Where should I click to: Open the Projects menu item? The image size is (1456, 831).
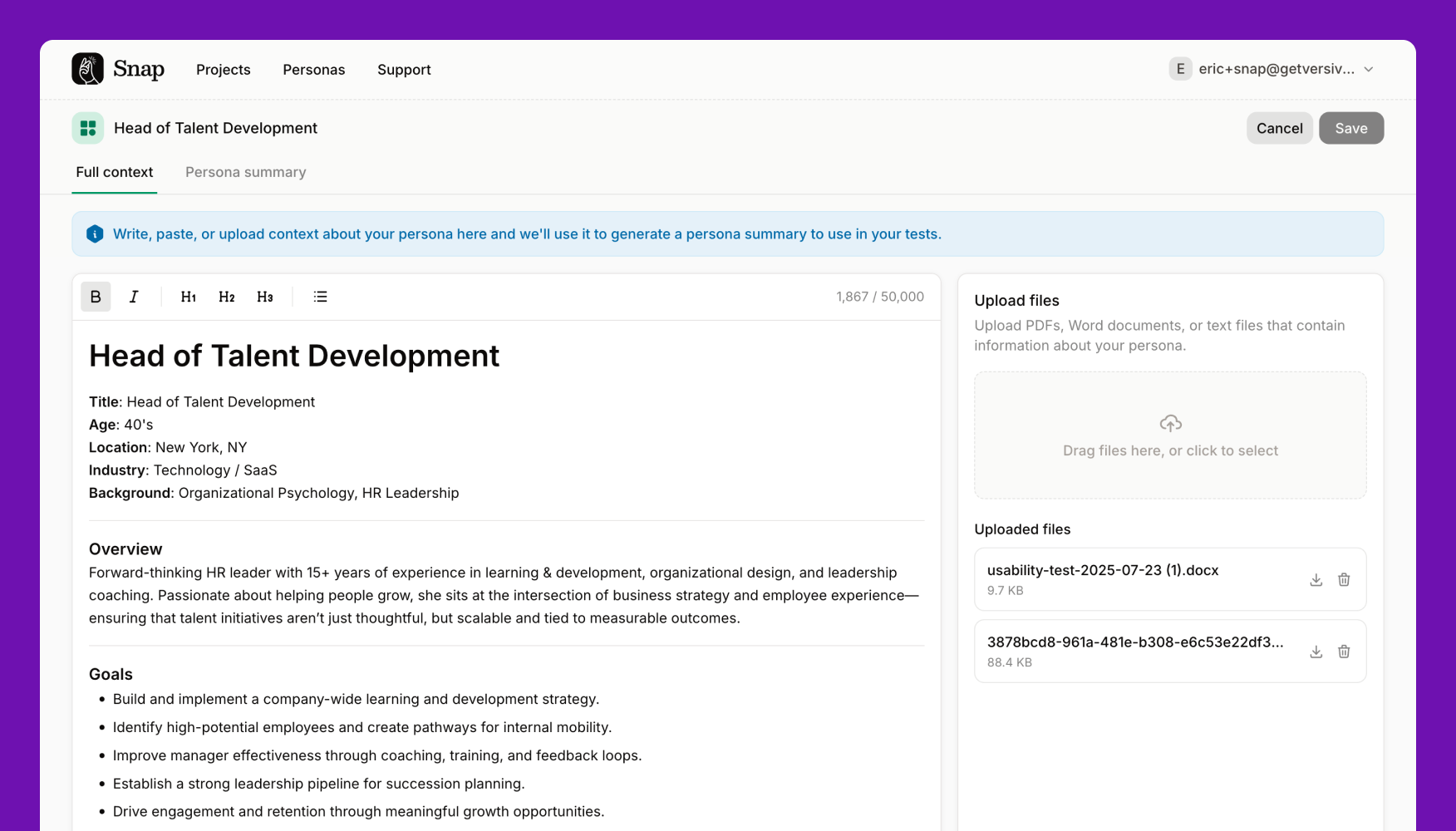point(223,70)
